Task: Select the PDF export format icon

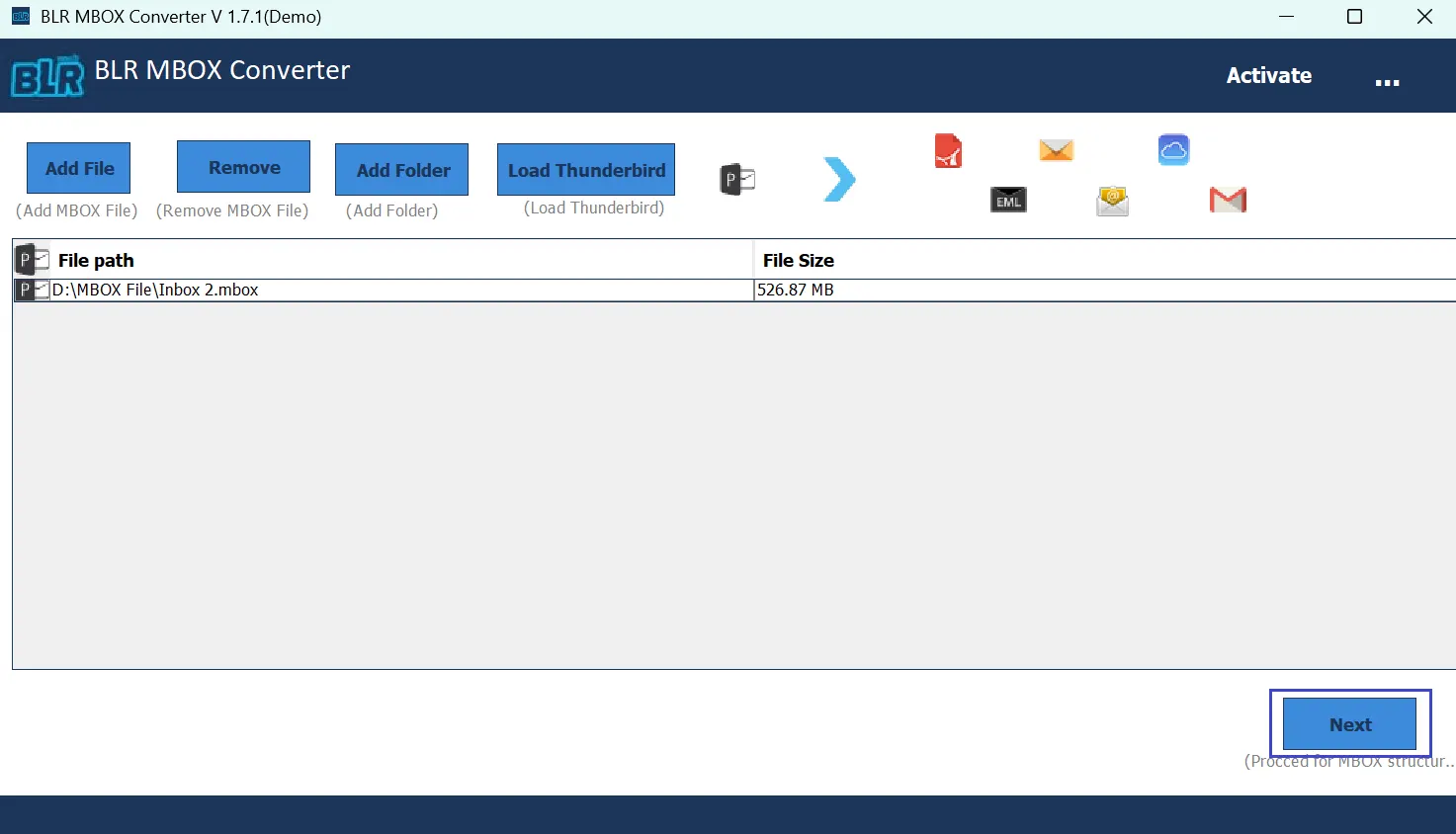Action: click(948, 151)
